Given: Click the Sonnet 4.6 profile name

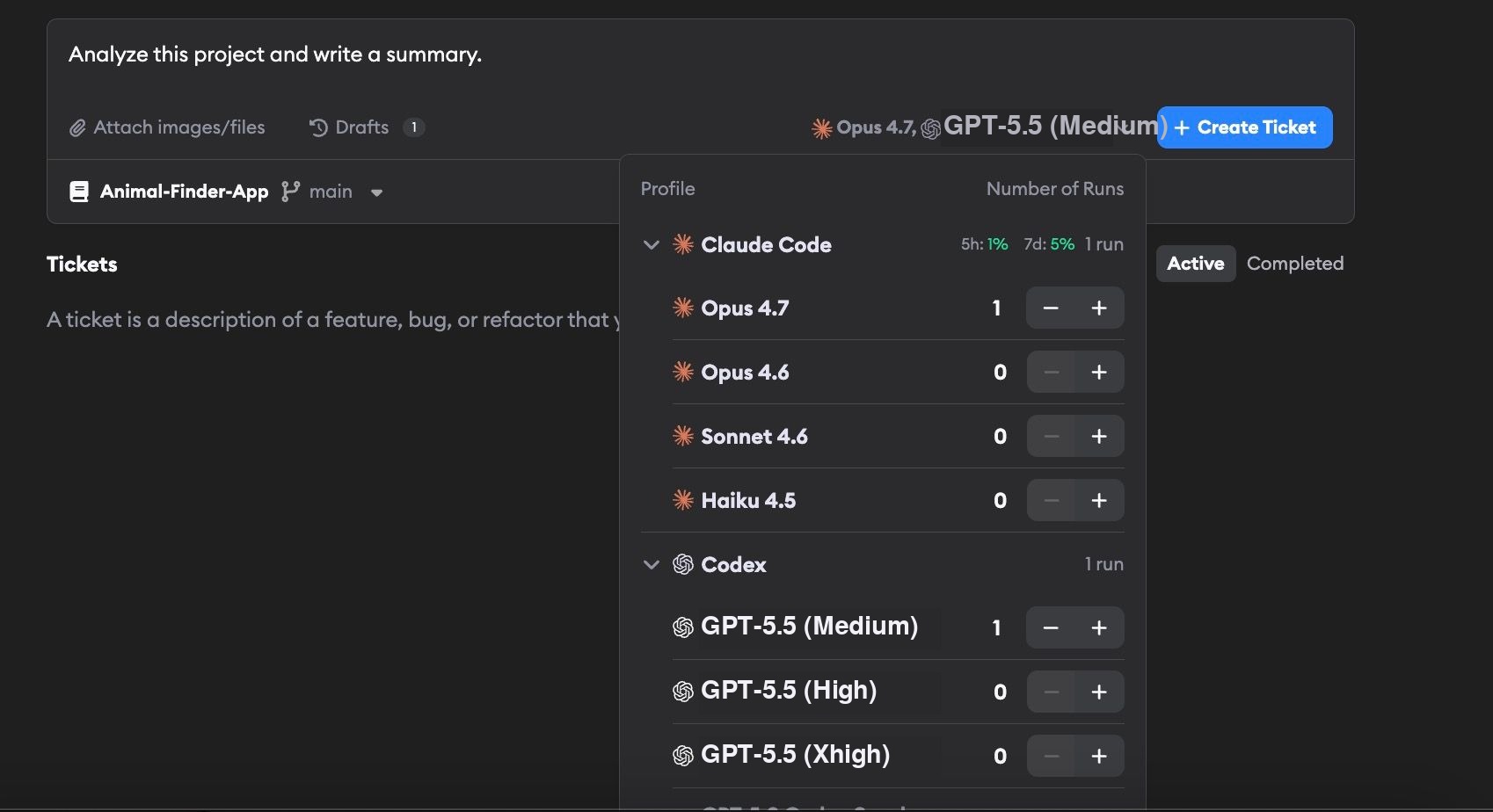Looking at the screenshot, I should [x=754, y=437].
